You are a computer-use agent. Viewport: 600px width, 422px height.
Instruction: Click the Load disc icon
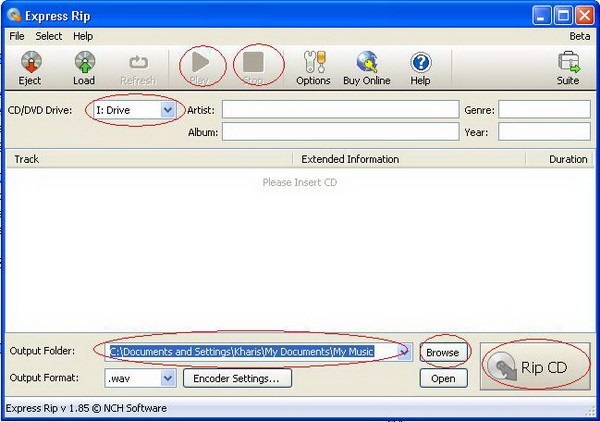pyautogui.click(x=85, y=62)
